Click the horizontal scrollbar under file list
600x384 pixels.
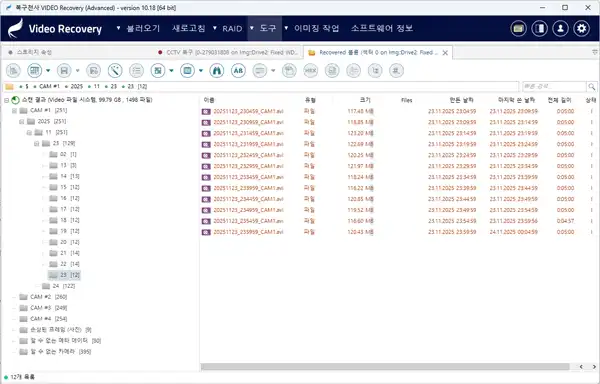coord(385,367)
